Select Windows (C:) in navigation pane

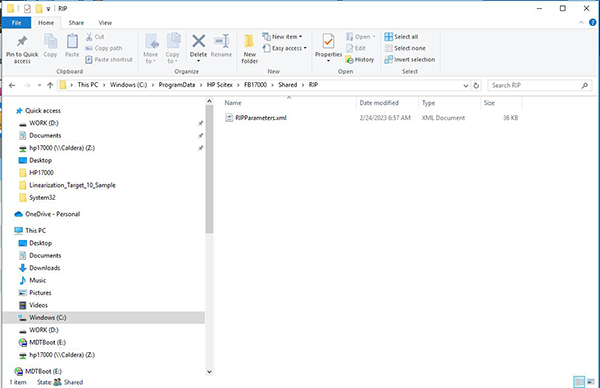[103, 318]
